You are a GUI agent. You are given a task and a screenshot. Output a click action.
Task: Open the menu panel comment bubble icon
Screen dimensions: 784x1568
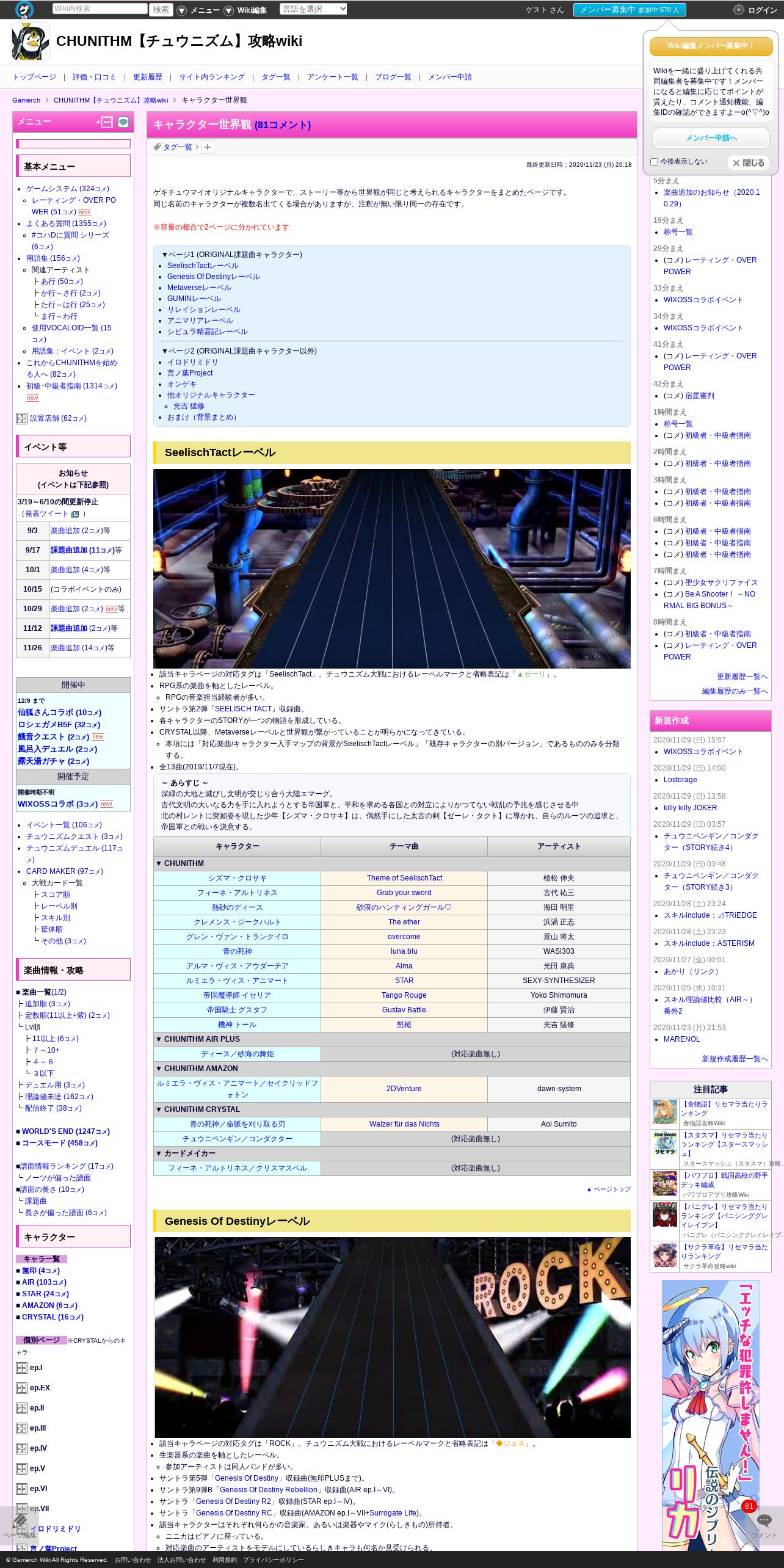coord(123,122)
